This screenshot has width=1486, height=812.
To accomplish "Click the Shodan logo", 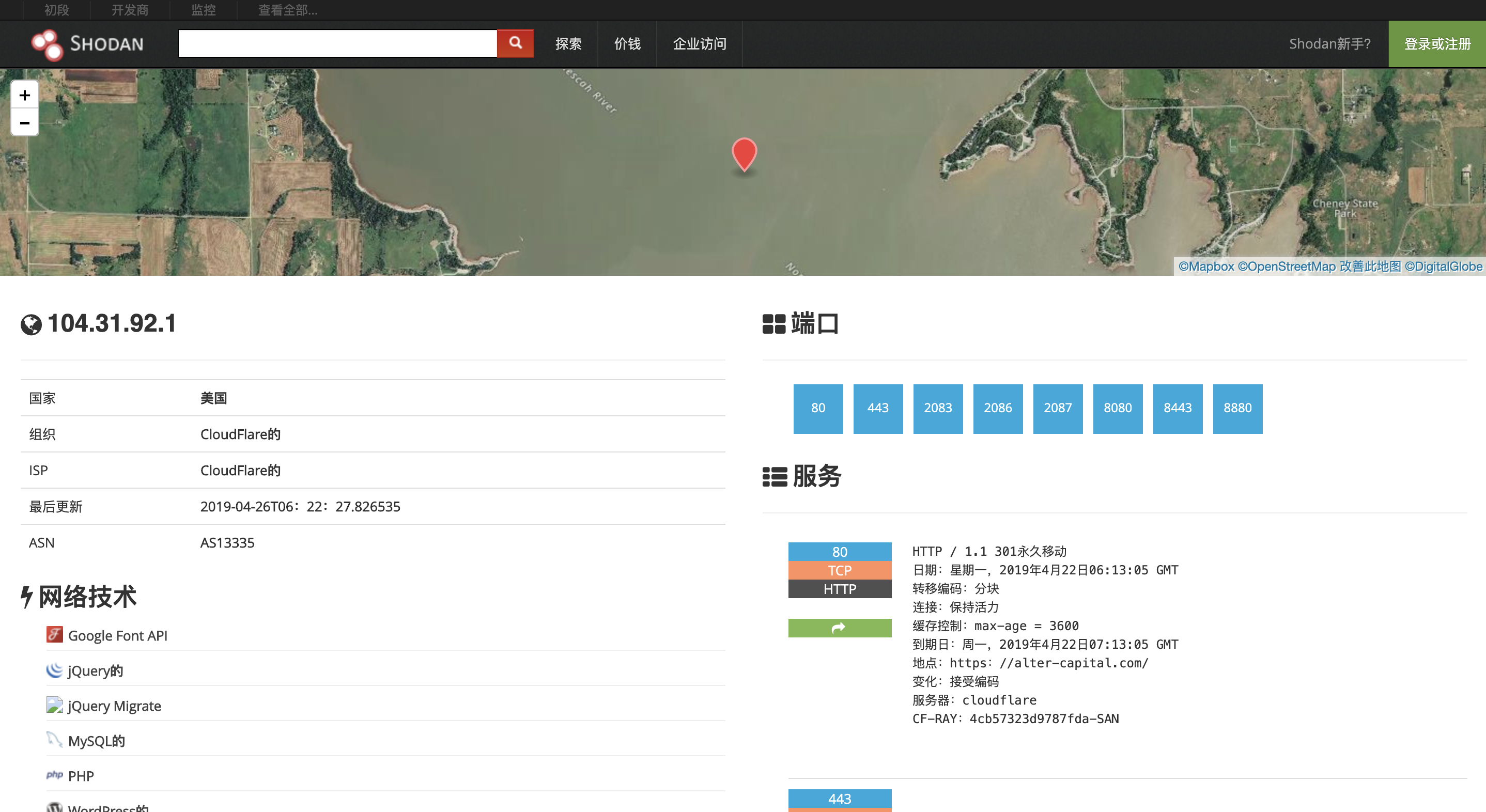I will coord(88,44).
